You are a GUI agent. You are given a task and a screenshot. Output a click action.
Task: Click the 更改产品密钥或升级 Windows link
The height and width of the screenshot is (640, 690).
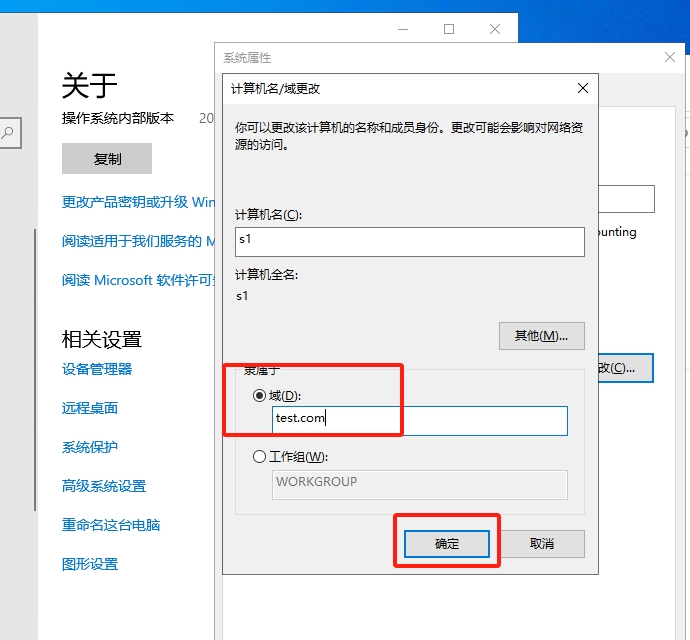pyautogui.click(x=138, y=202)
